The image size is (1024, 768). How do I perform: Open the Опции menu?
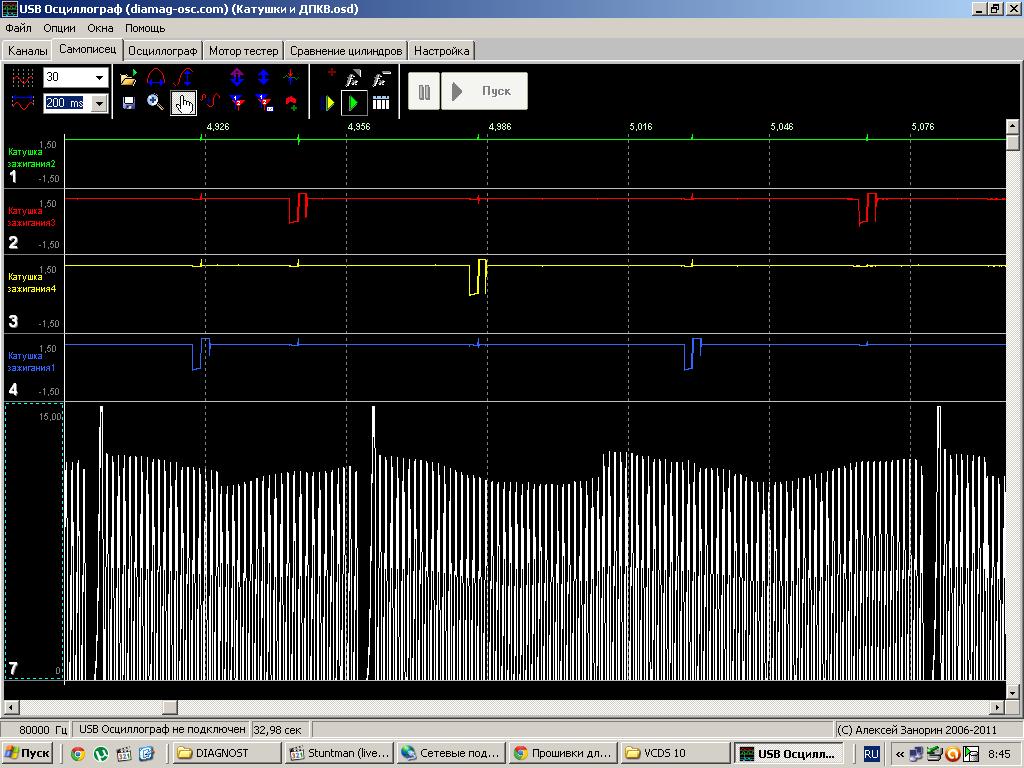click(x=59, y=28)
